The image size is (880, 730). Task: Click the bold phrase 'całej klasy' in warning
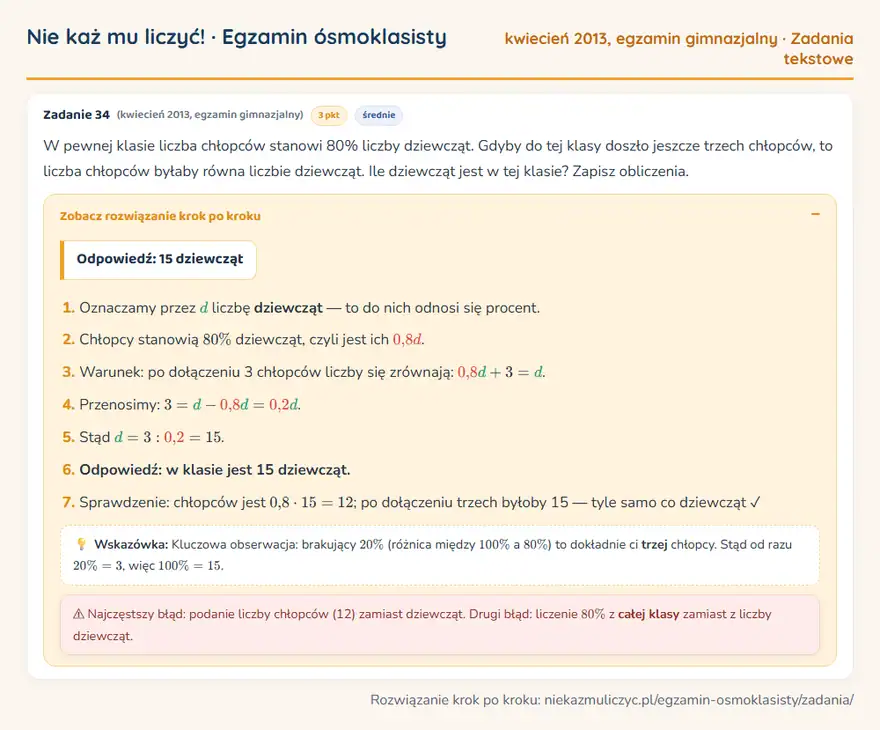pyautogui.click(x=648, y=614)
